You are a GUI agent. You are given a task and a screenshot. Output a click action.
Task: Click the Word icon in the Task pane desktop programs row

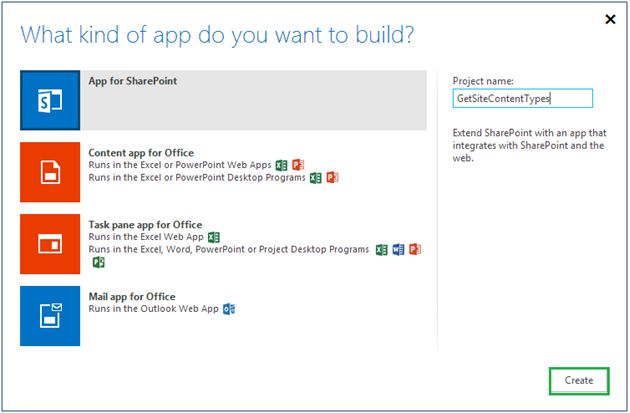coord(398,249)
